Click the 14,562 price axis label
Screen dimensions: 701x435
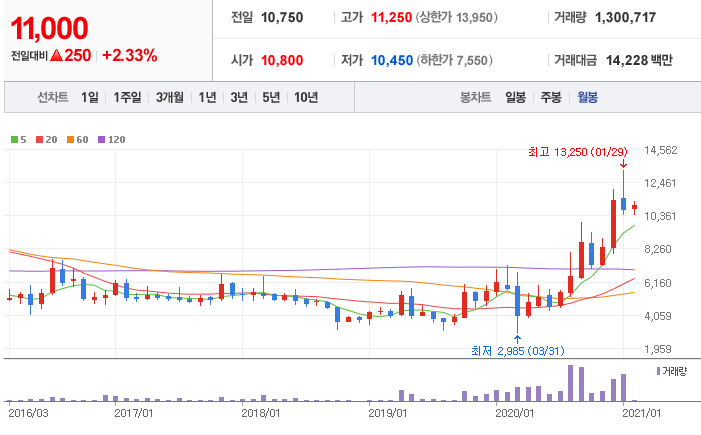coord(660,150)
